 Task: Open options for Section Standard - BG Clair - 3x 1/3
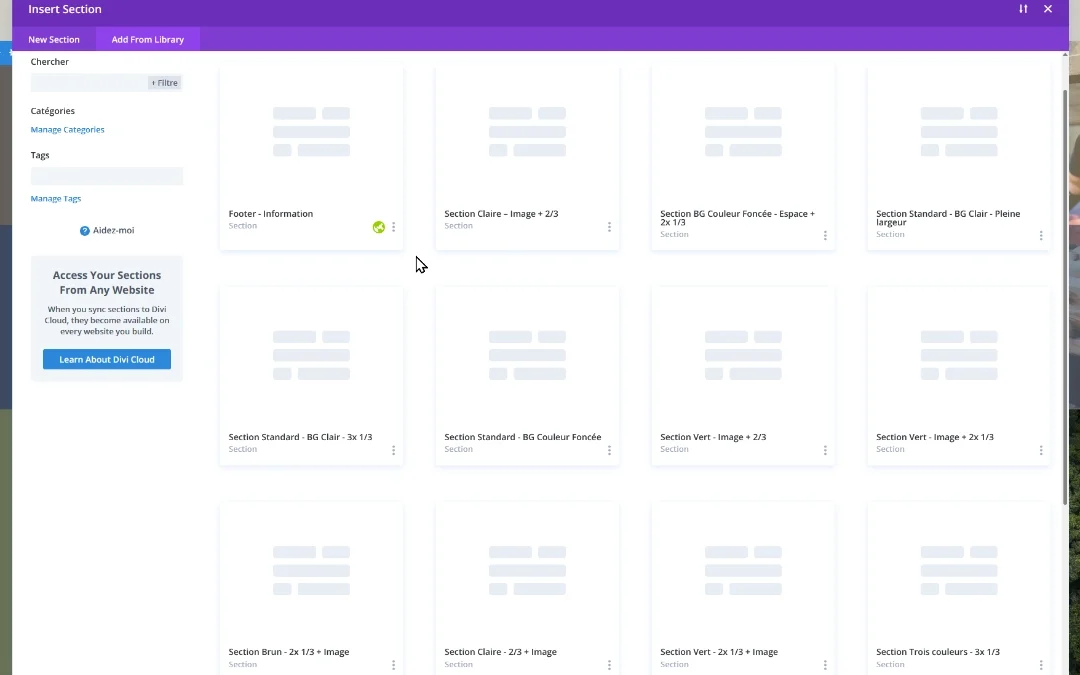pos(394,450)
